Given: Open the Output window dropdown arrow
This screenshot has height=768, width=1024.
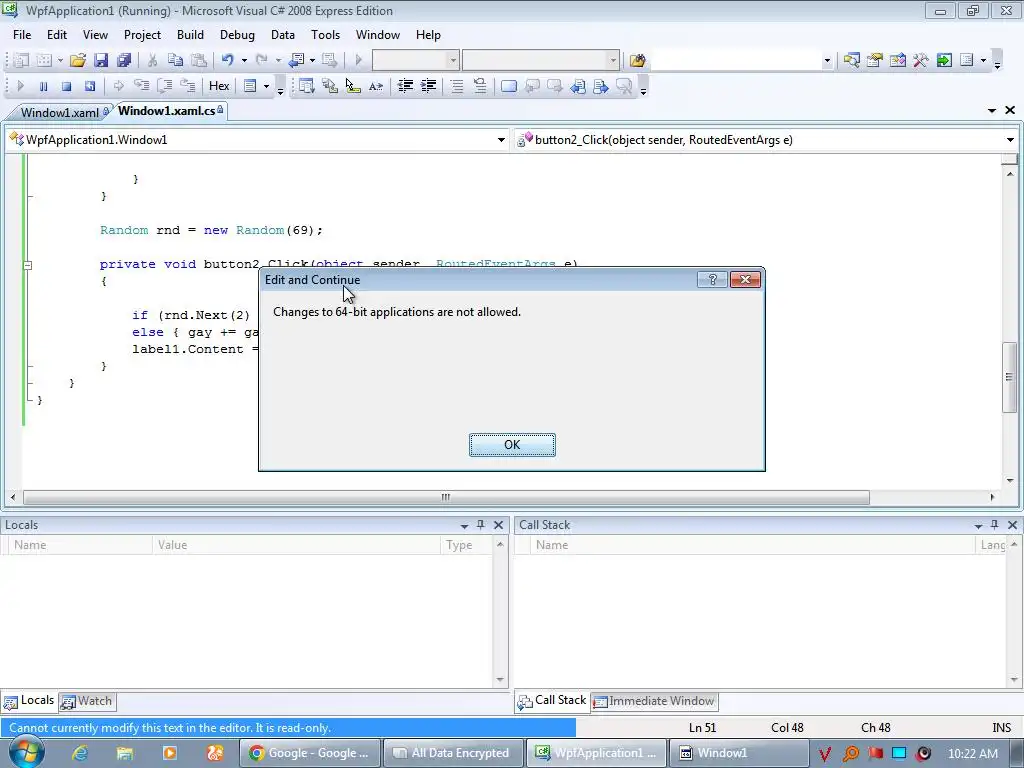Looking at the screenshot, I should pyautogui.click(x=266, y=86).
